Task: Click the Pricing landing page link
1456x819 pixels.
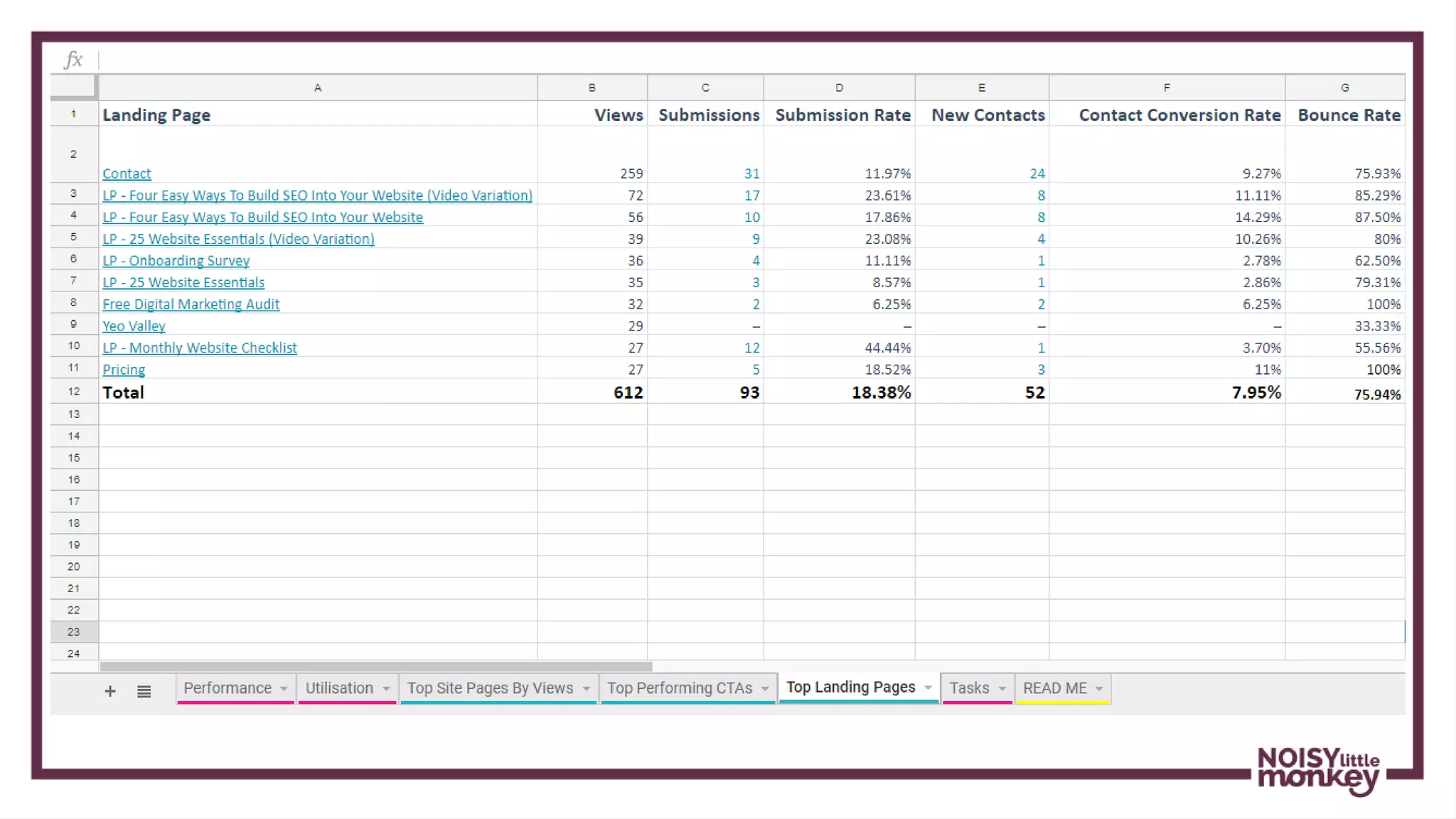Action: point(124,370)
